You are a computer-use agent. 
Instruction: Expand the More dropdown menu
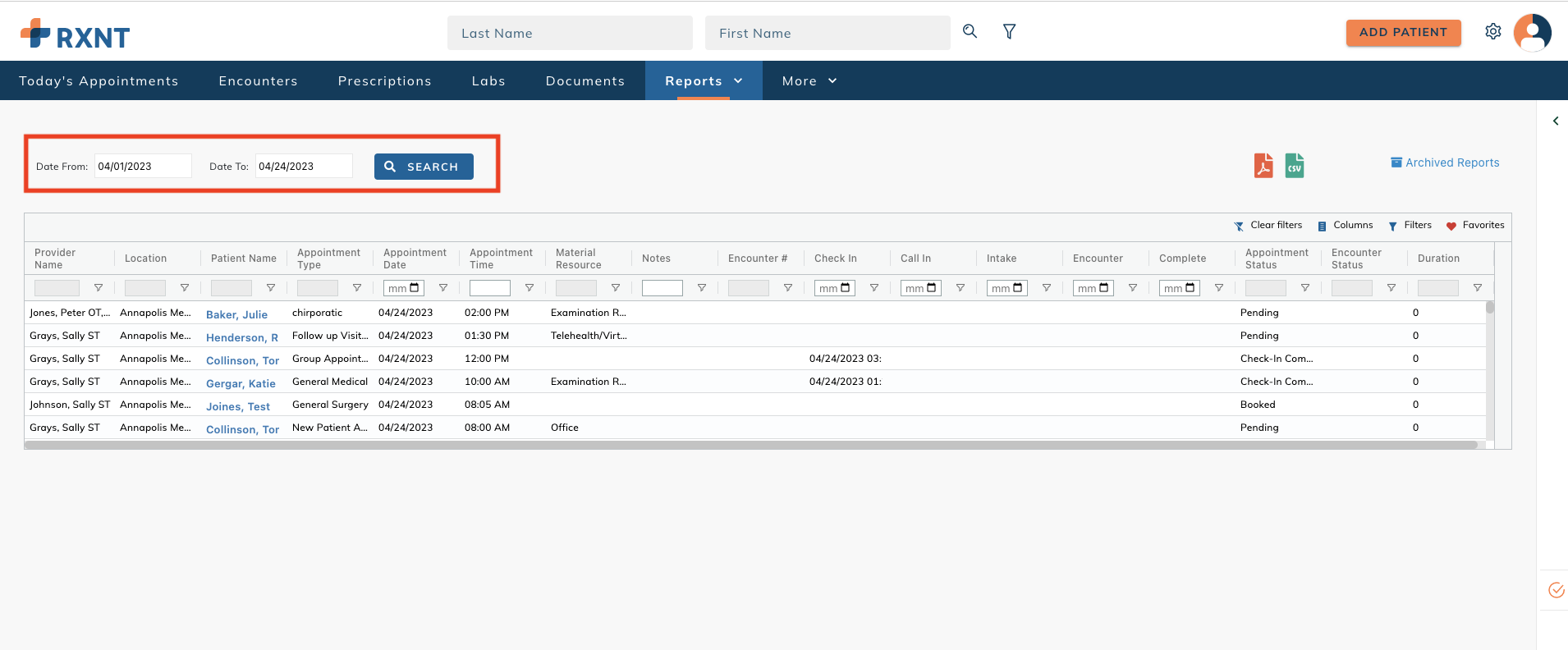click(x=809, y=80)
